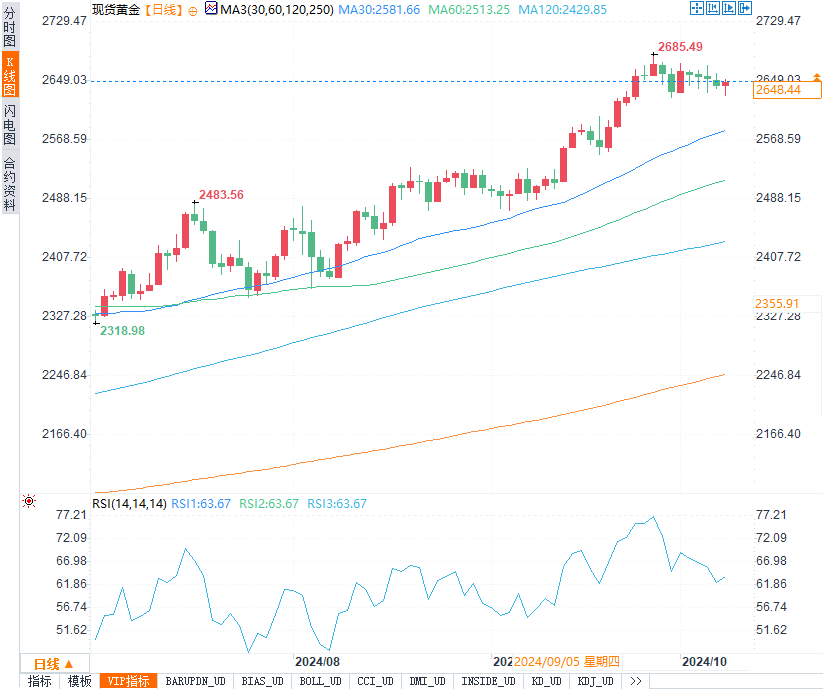Open the 合约资料 side tab
Screen dimensions: 823x689
tap(9, 183)
